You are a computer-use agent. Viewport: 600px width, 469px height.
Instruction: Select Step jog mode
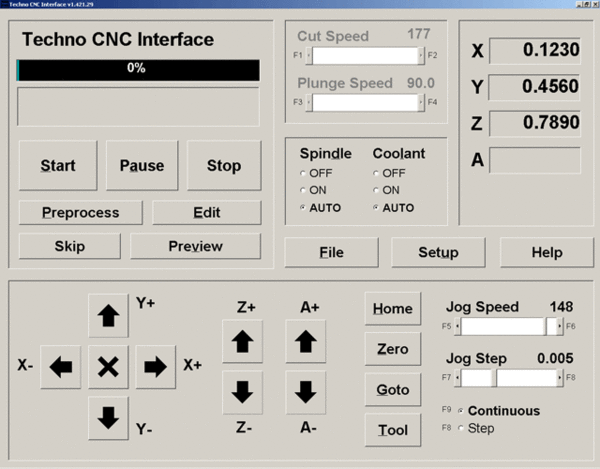pos(461,428)
